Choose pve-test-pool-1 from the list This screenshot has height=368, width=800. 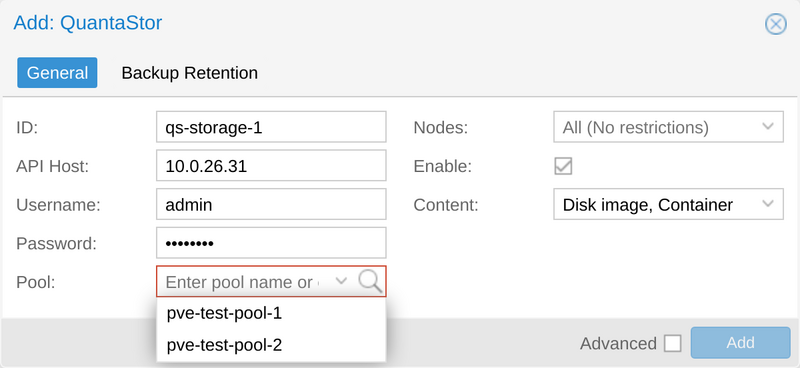(271, 313)
